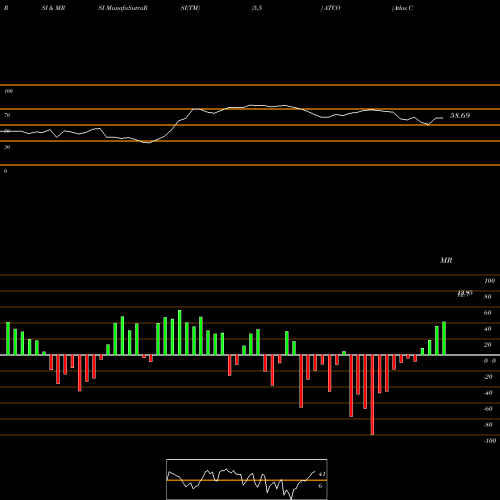Click the 60 label on the MR axis
This screenshot has height=500, width=500.
[488, 313]
